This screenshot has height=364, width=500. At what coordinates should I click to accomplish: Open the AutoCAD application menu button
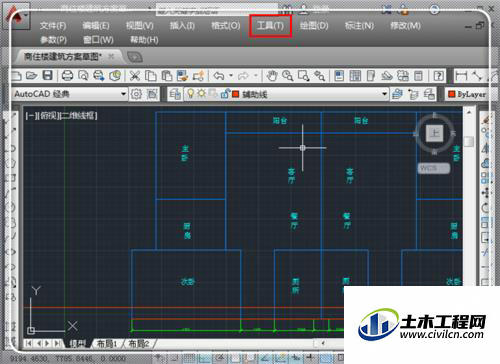pos(16,17)
